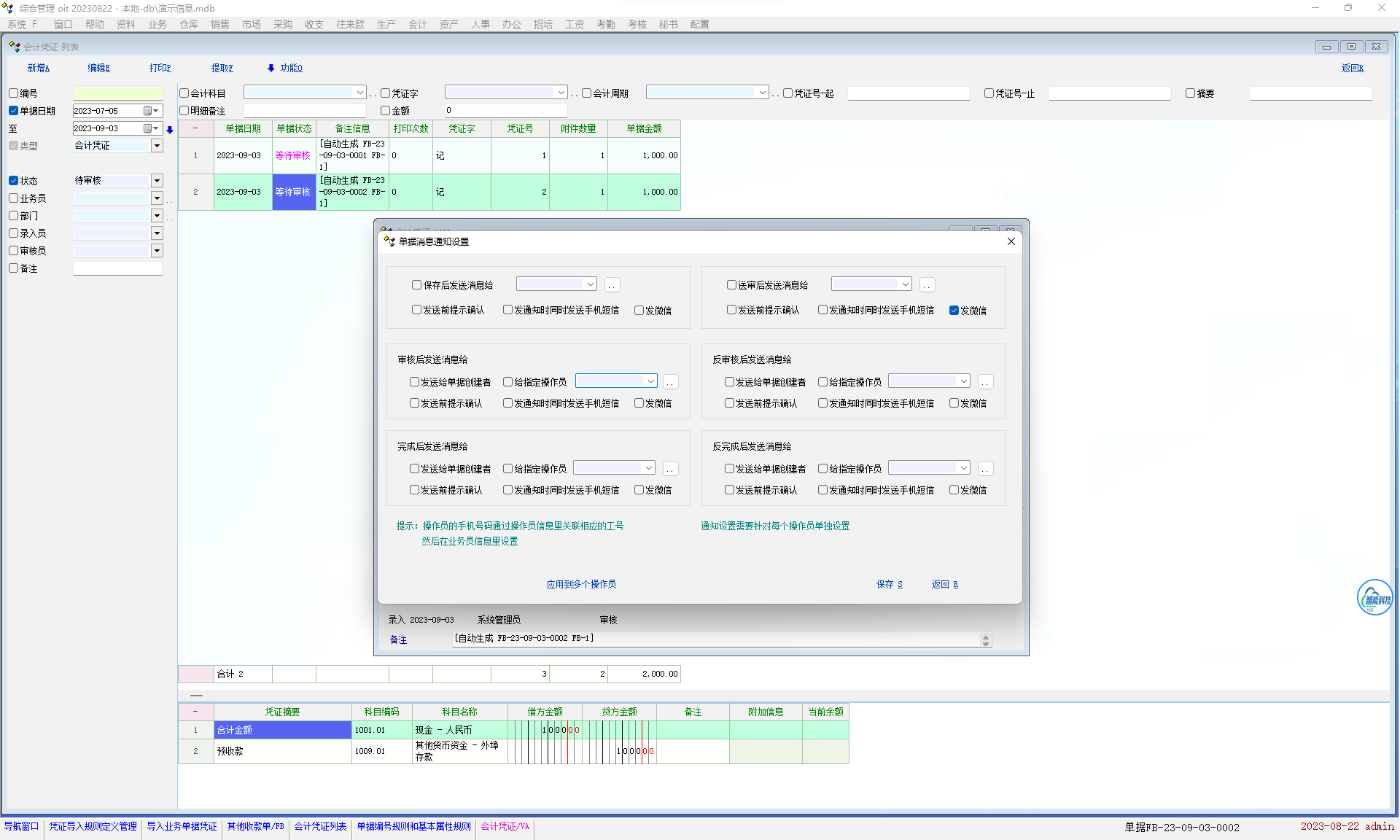This screenshot has height=840, width=1400.
Task: Open calendar picker for 2023-07-05 date field
Action: [x=148, y=111]
